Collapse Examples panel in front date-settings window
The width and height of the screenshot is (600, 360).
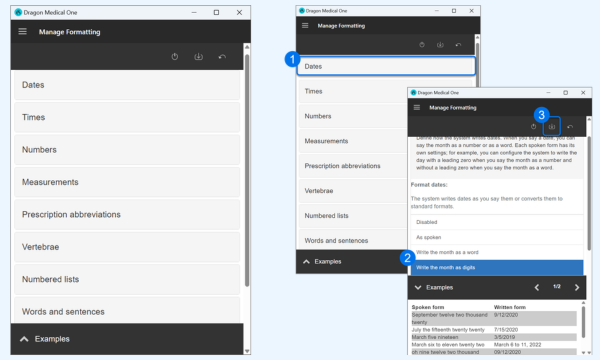(418, 287)
